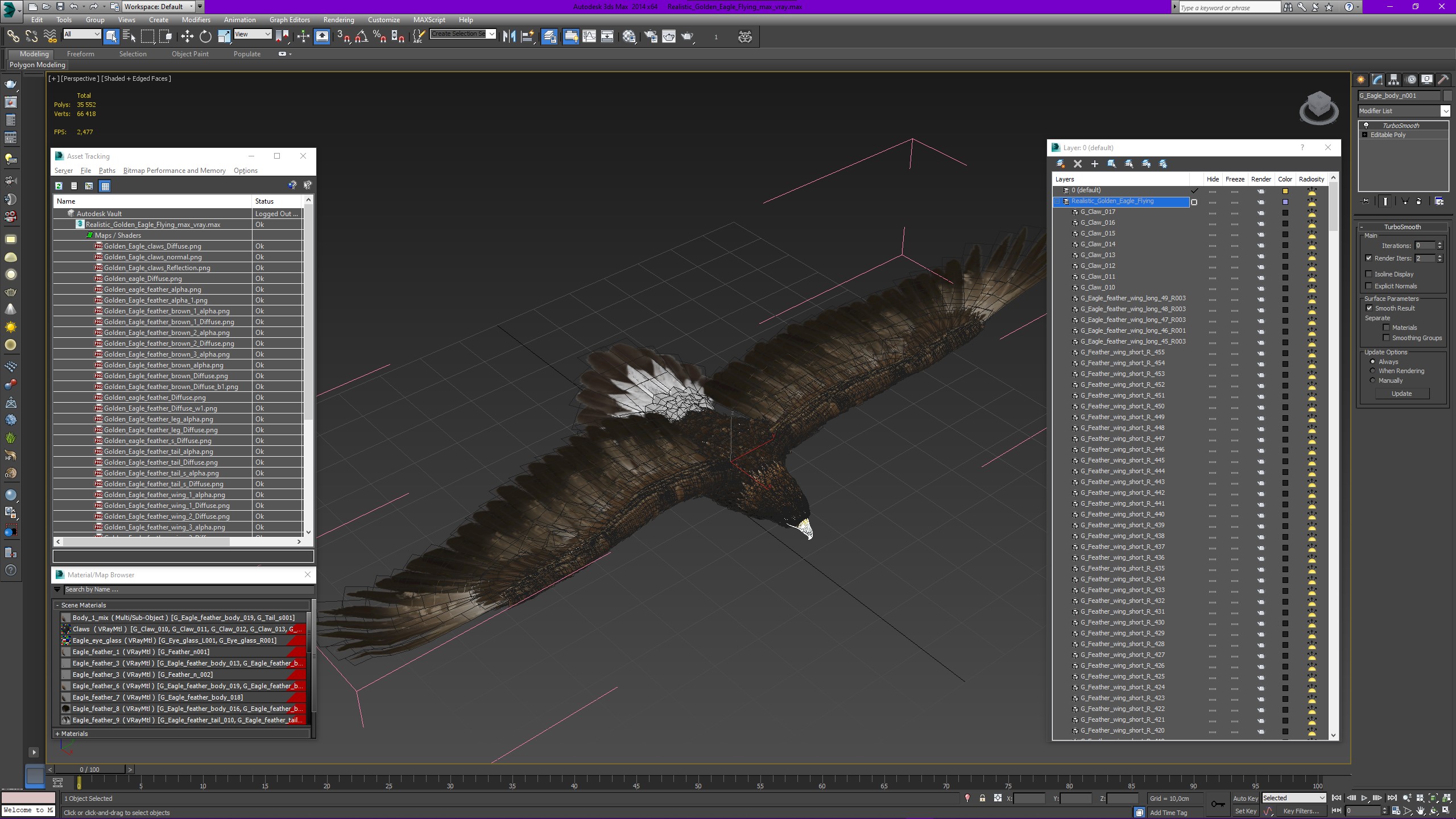Open the Material Editor icon
Image resolution: width=1456 pixels, height=819 pixels.
click(629, 36)
